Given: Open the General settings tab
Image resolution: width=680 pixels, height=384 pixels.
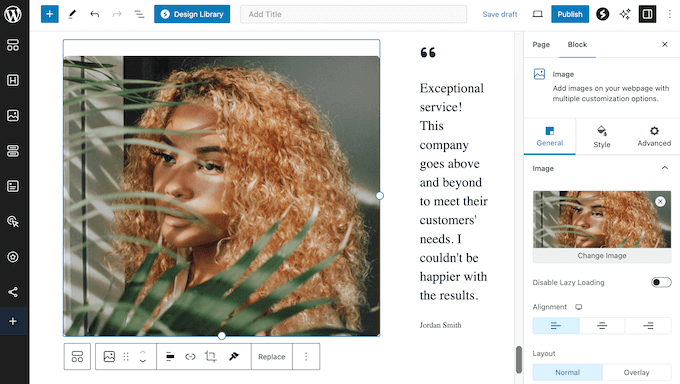Looking at the screenshot, I should click(x=549, y=136).
